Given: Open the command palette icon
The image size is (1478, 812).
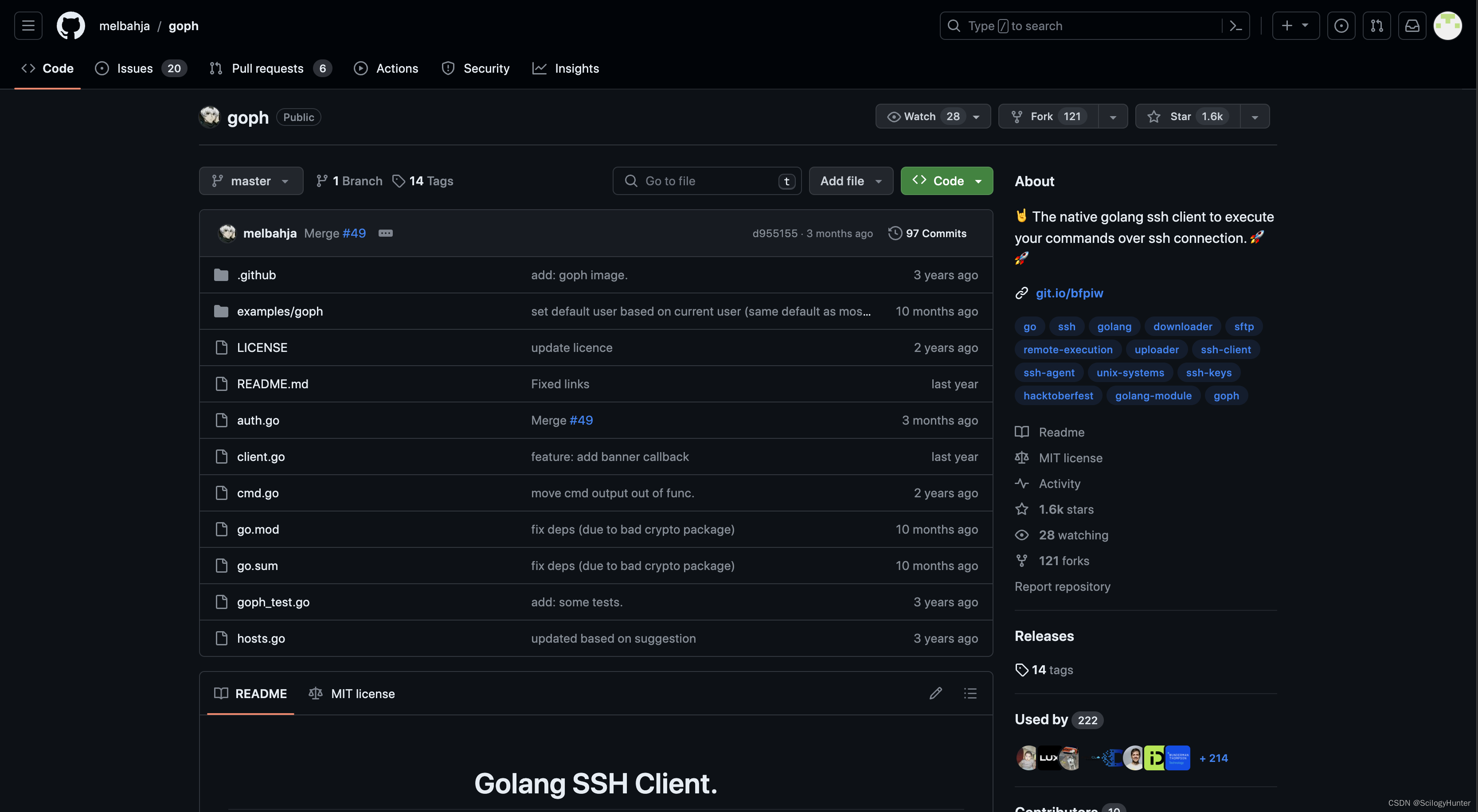Looking at the screenshot, I should point(1236,26).
